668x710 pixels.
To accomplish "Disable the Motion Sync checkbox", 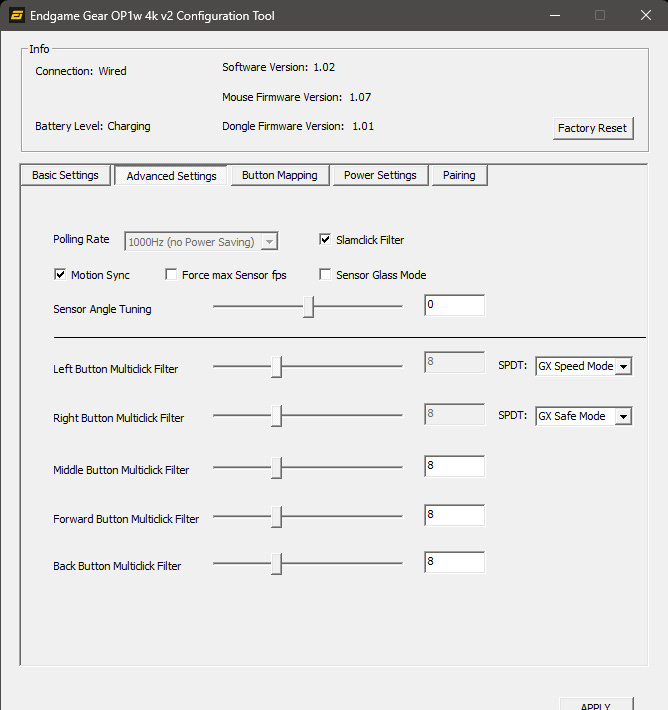I will coord(60,275).
